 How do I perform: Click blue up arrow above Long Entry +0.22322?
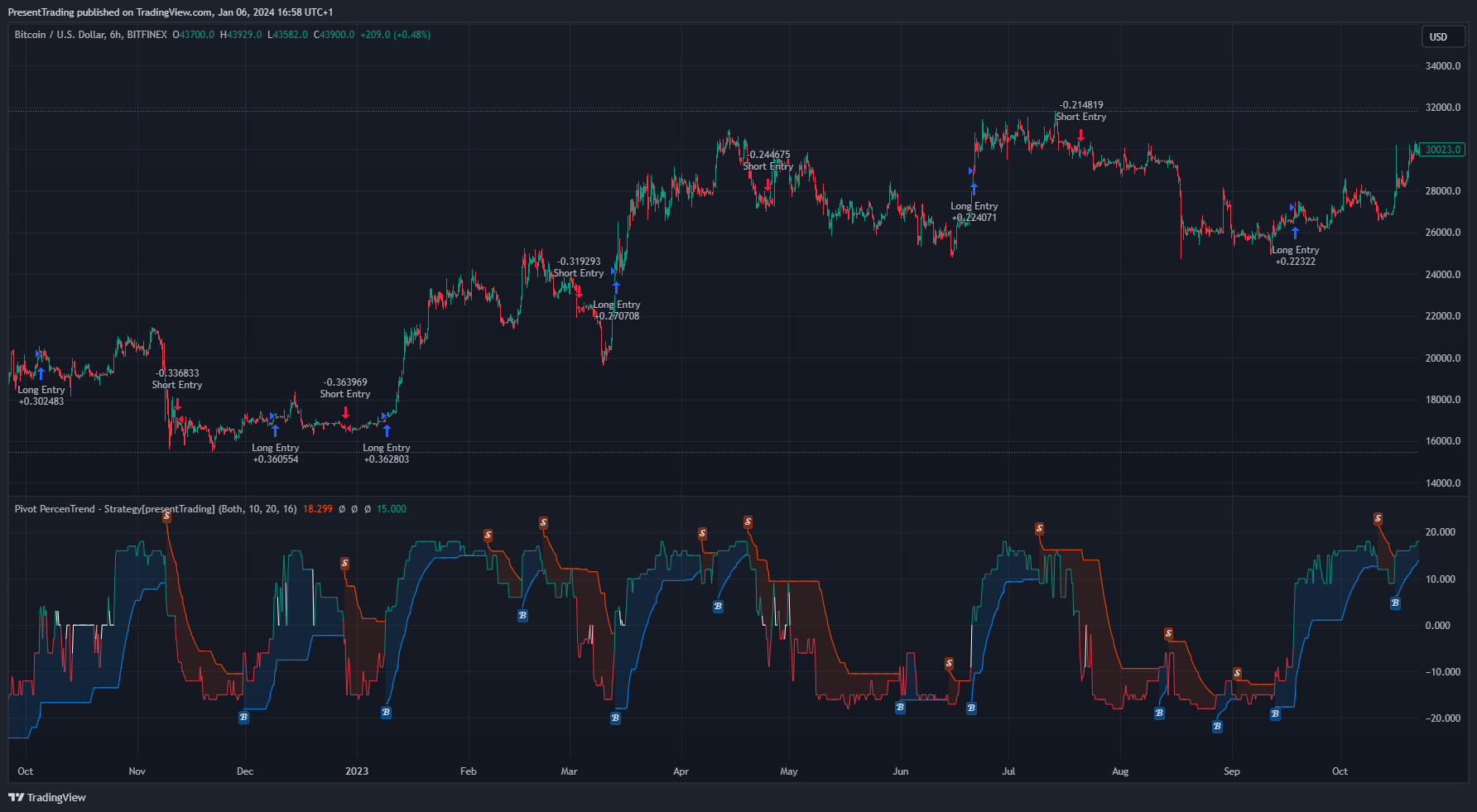pos(1296,233)
